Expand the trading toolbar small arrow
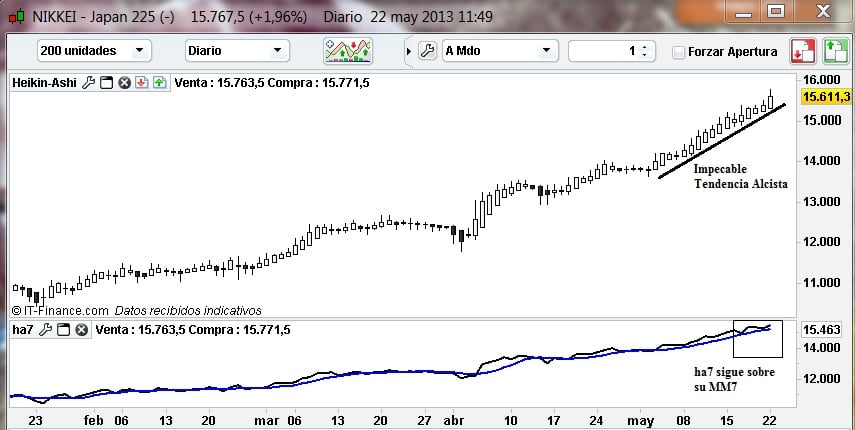 410,52
